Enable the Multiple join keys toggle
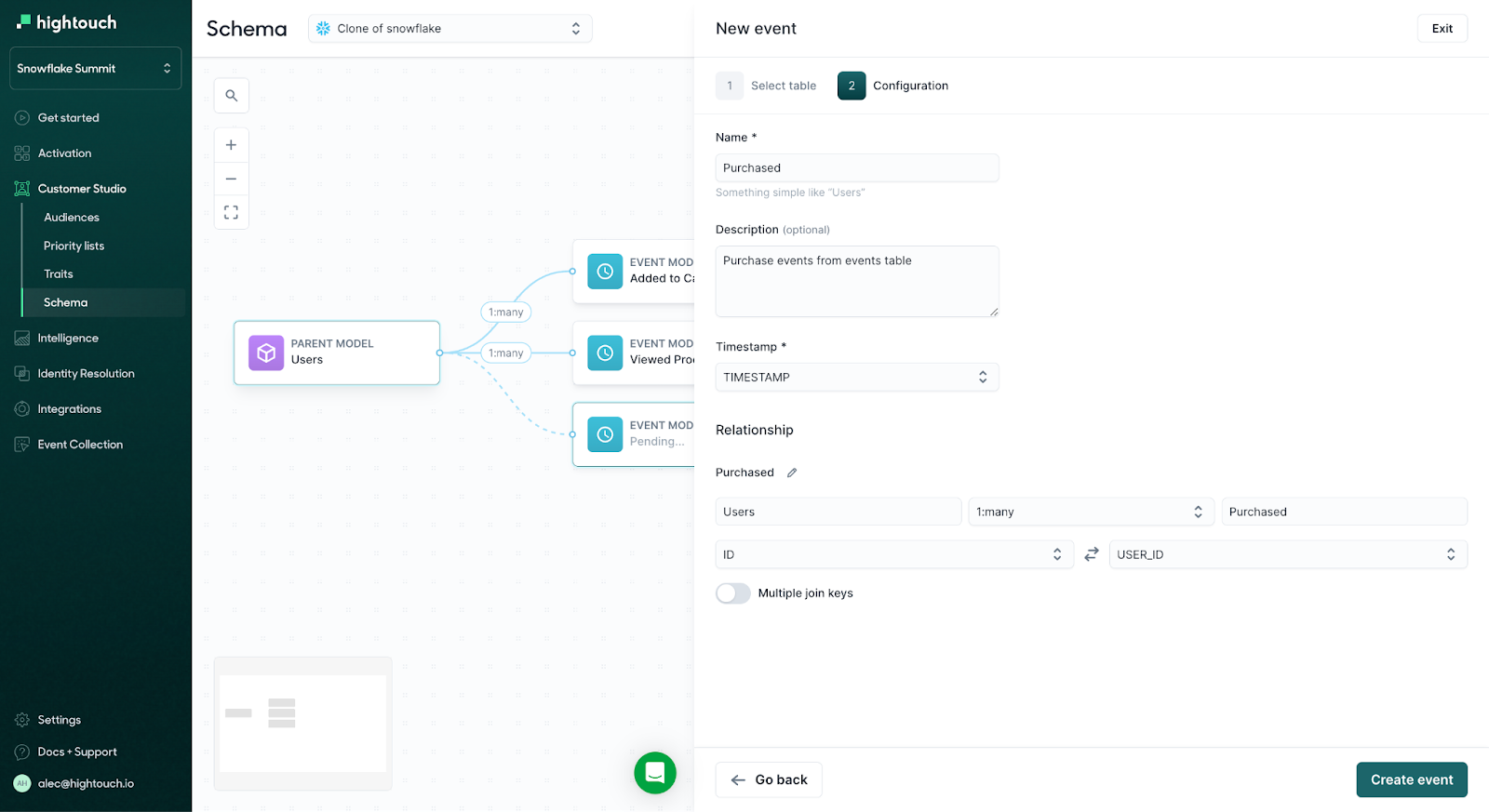The image size is (1489, 812). coord(733,593)
